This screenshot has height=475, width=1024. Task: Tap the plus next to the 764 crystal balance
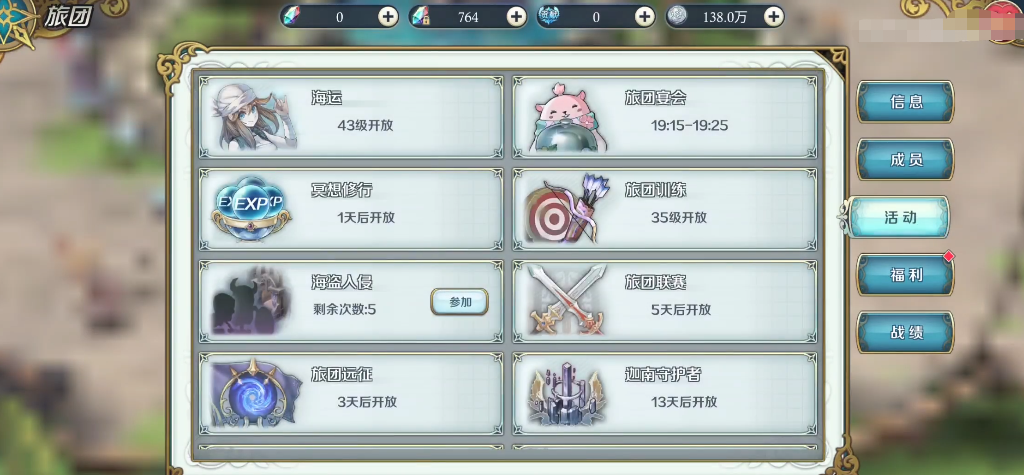(517, 17)
